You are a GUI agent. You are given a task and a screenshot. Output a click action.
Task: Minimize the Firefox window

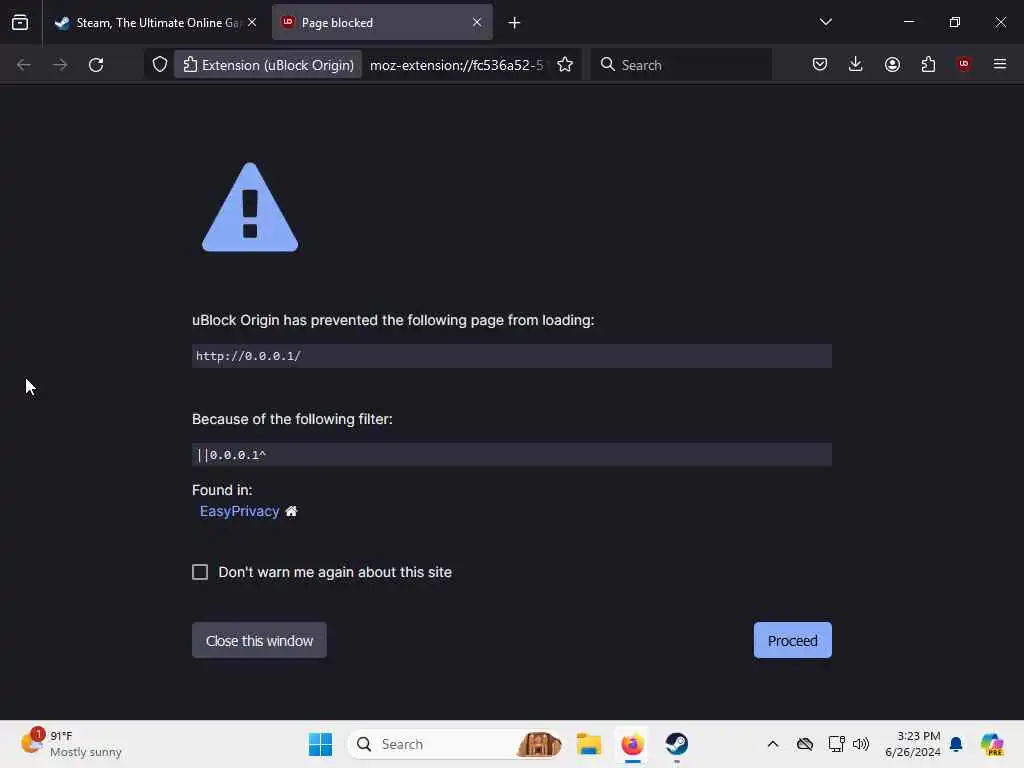(x=908, y=22)
